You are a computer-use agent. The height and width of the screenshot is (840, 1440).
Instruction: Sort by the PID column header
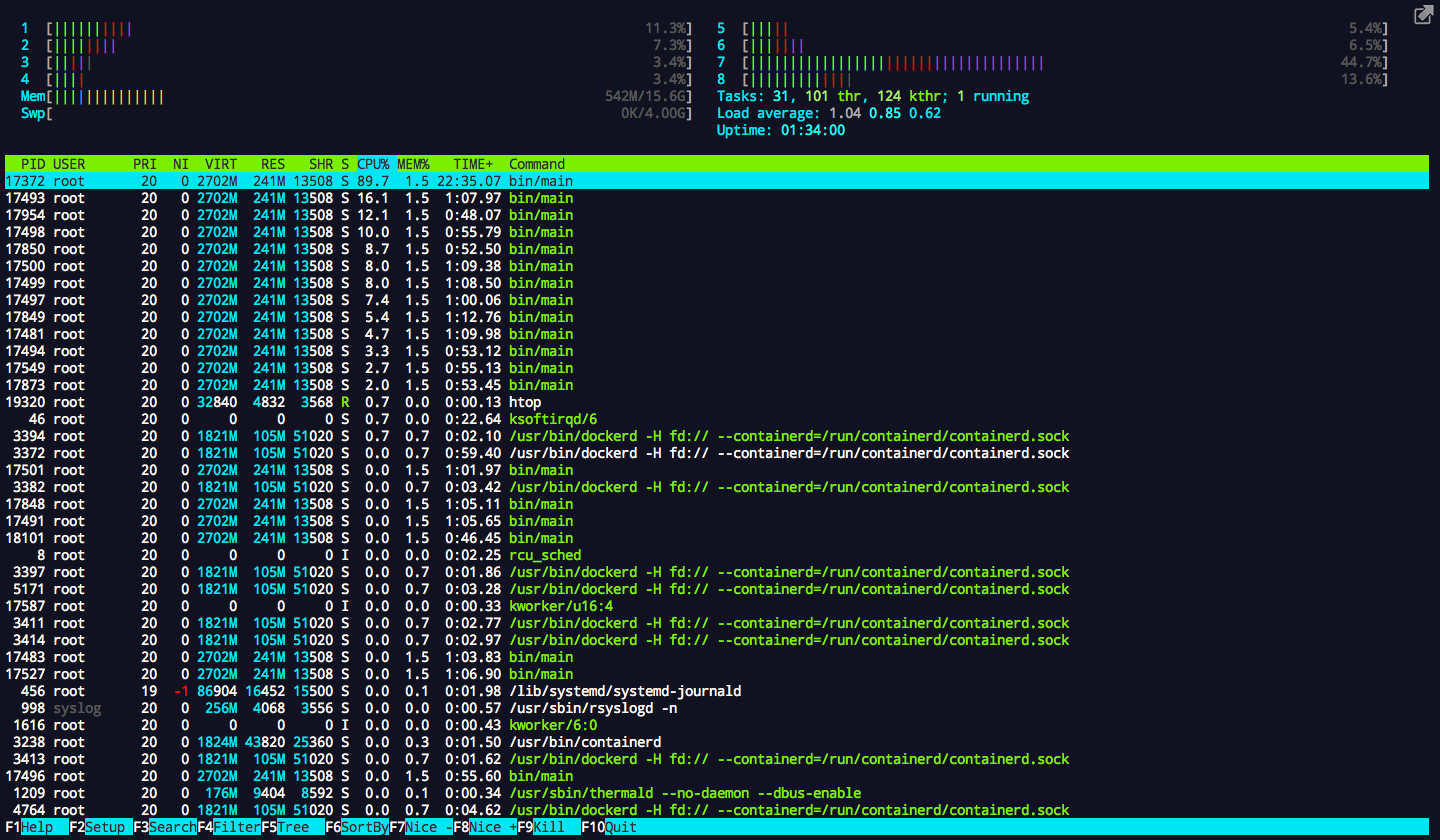tap(33, 164)
